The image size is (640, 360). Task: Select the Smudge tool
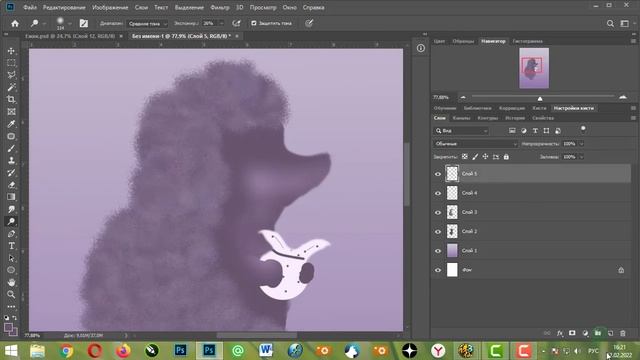[x=11, y=209]
